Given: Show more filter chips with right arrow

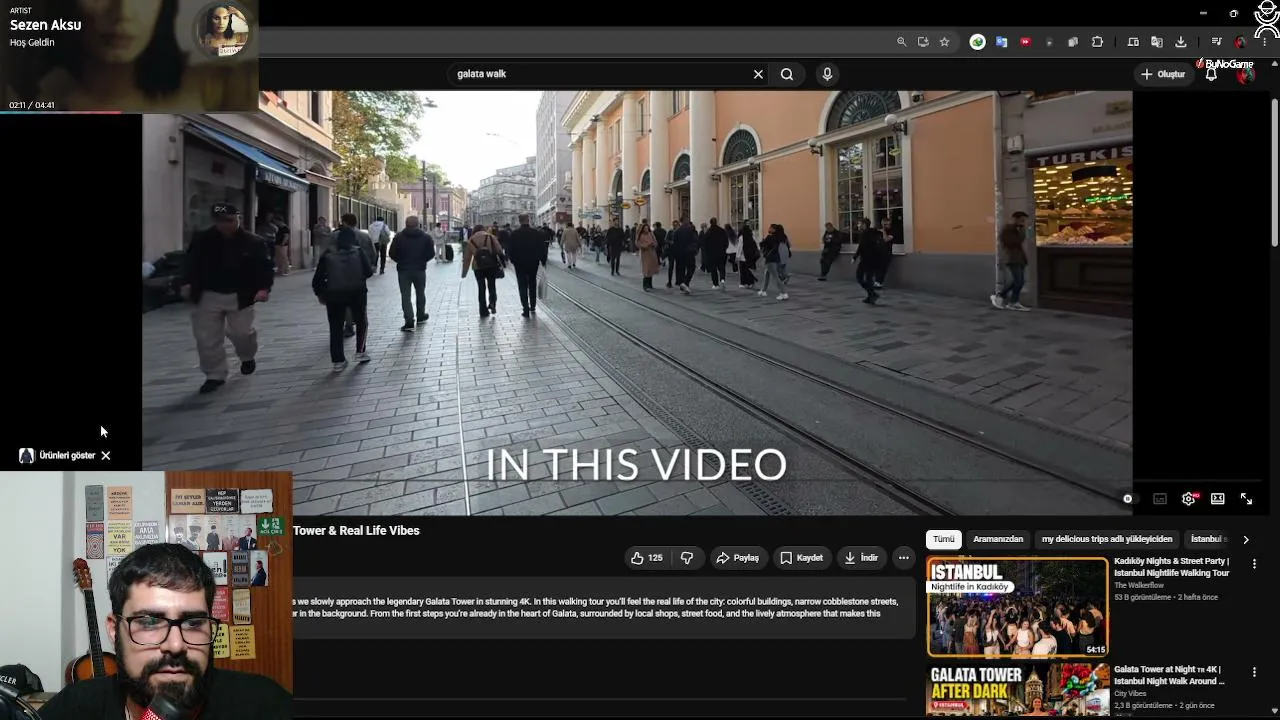Looking at the screenshot, I should (1246, 539).
